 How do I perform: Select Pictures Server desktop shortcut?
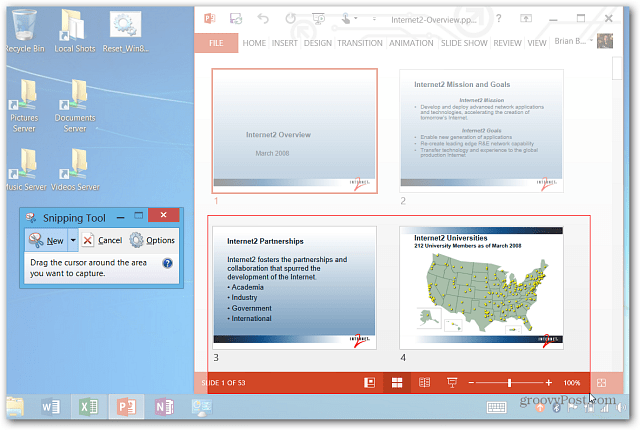24,106
